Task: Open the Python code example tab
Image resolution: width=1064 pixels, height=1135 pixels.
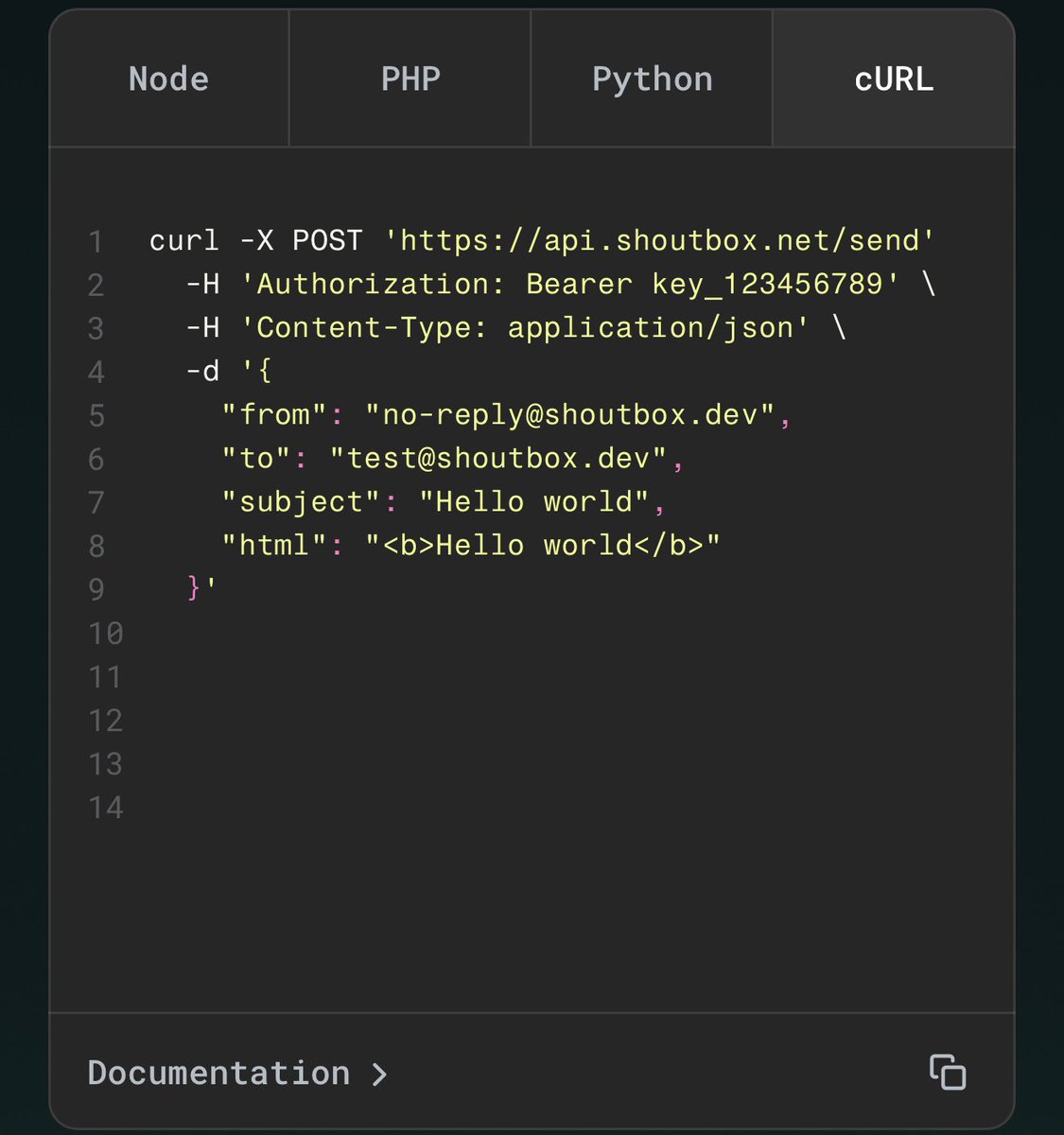Action: (x=652, y=79)
